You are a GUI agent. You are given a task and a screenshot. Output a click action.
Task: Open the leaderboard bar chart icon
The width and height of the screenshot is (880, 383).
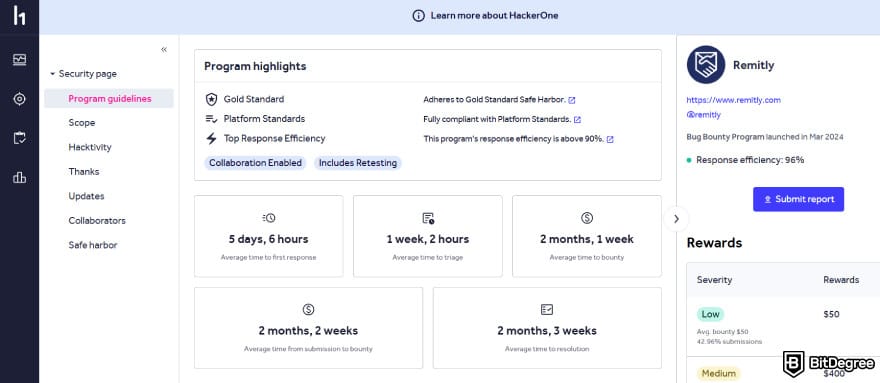pos(20,178)
